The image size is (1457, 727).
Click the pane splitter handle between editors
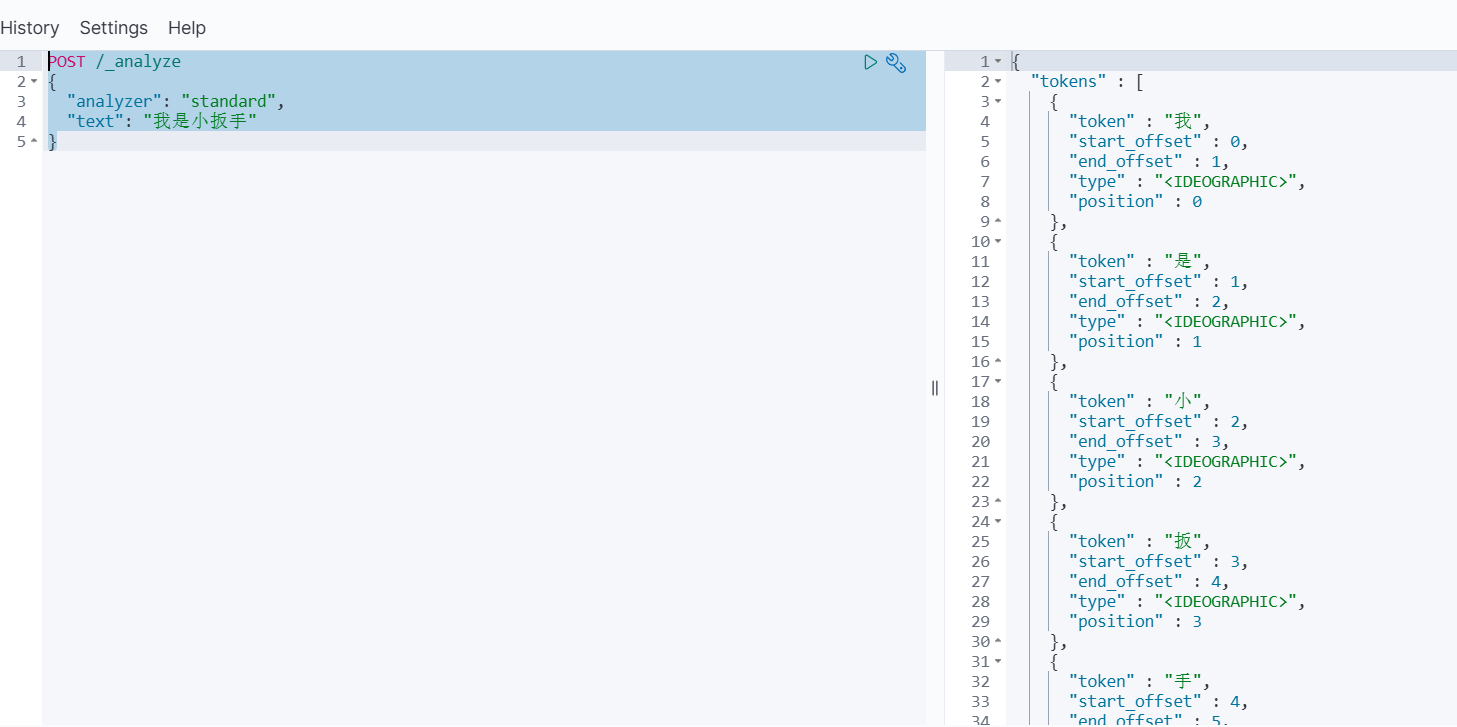point(935,388)
